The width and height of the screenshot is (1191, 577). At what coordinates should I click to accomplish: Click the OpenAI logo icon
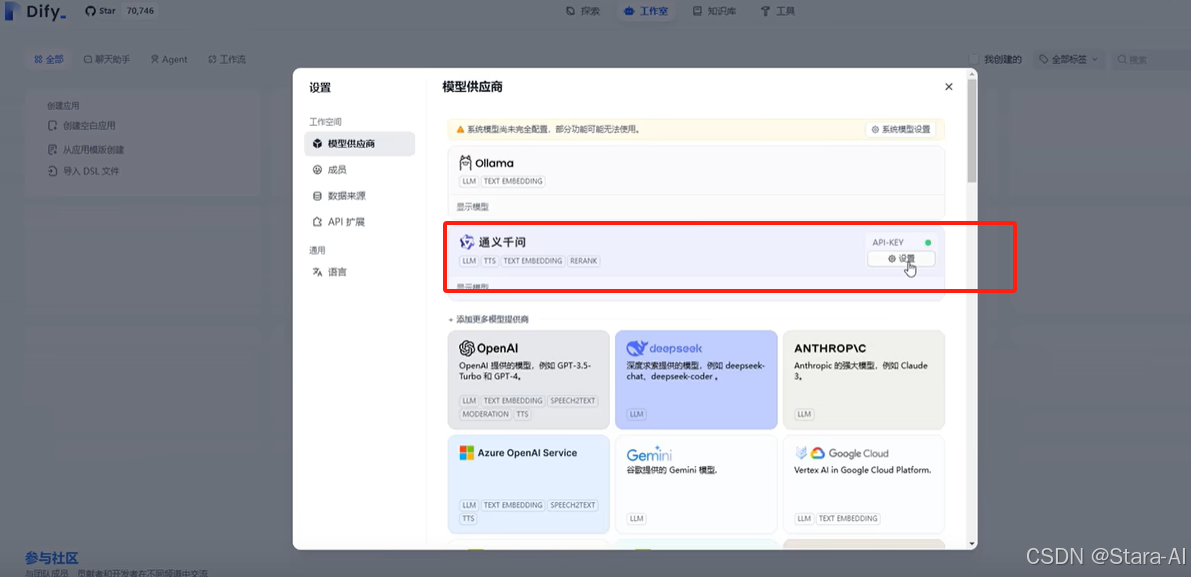pyautogui.click(x=467, y=348)
